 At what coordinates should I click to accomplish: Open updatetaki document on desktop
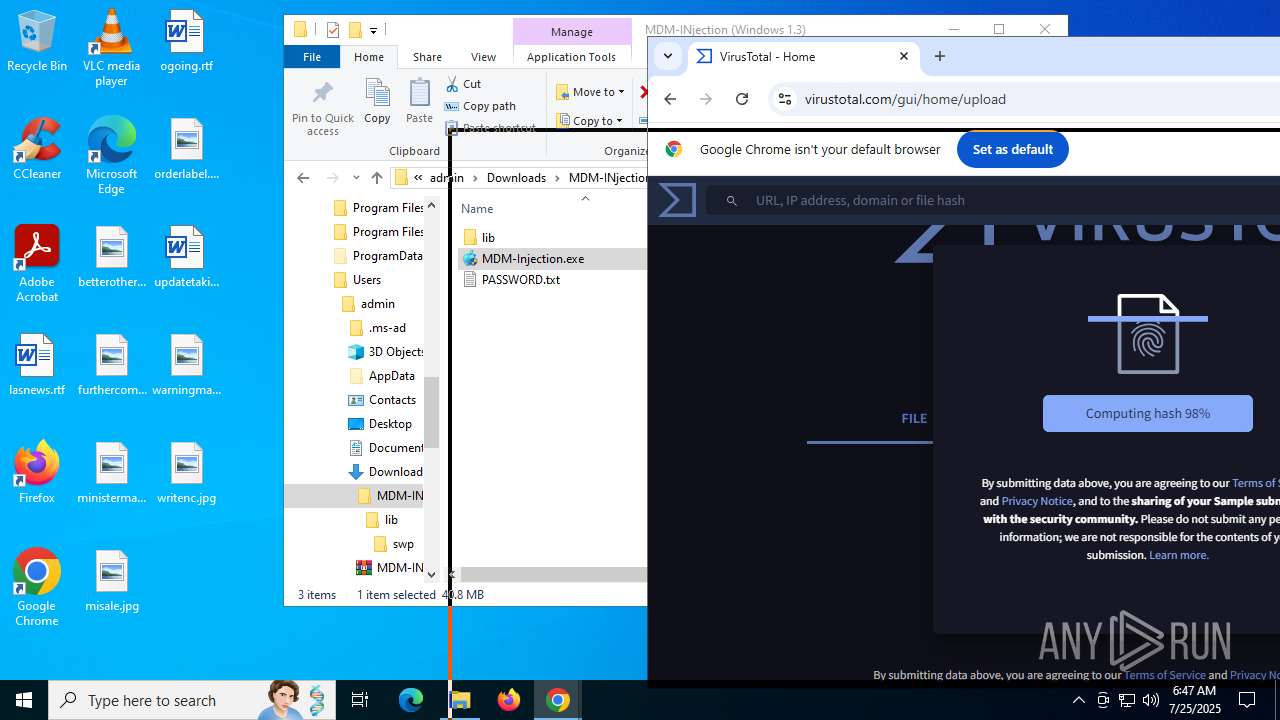[186, 258]
